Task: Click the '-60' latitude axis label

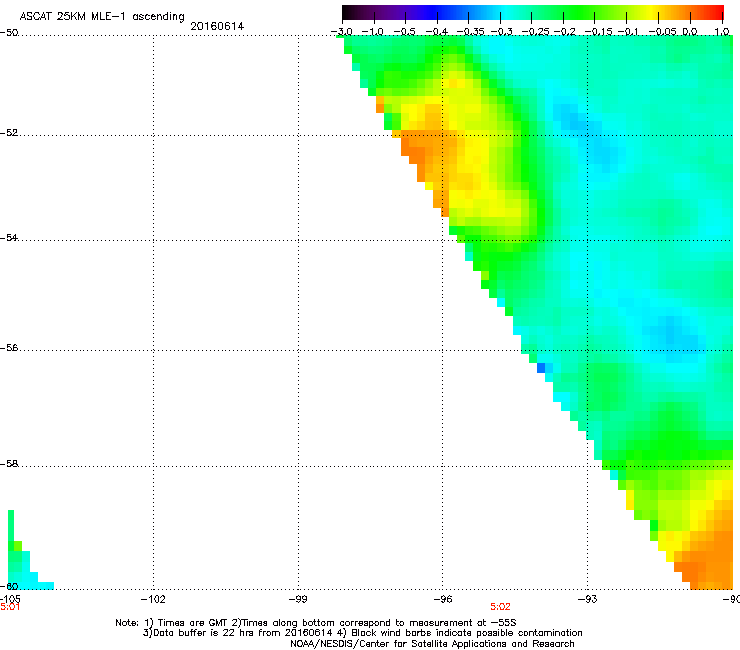Action: [x=9, y=586]
